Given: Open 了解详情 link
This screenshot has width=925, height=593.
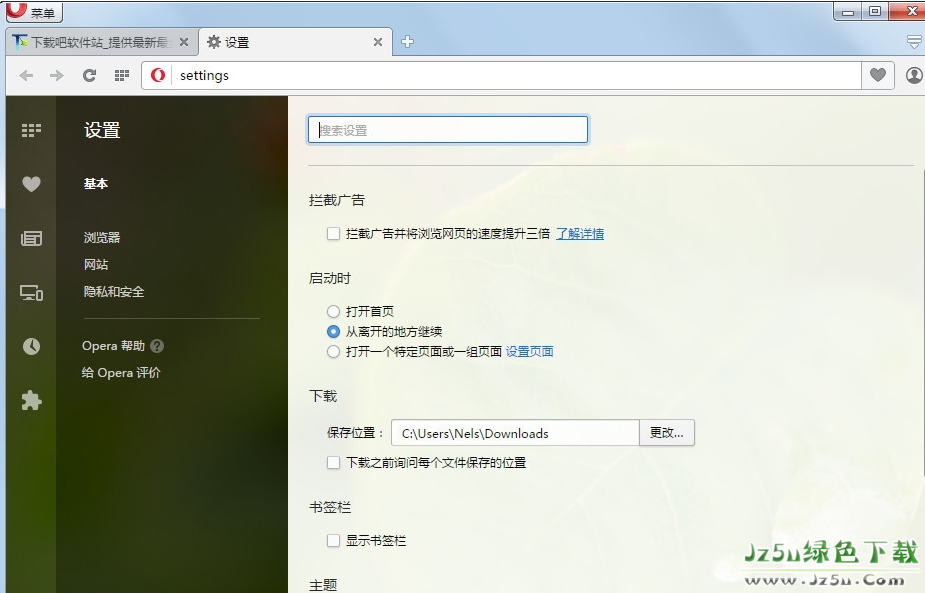Looking at the screenshot, I should point(580,234).
